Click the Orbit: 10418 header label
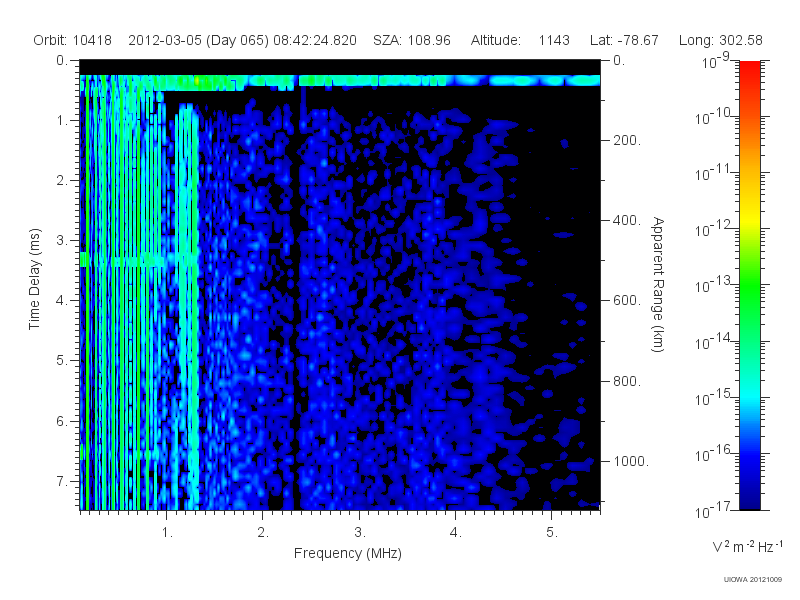The width and height of the screenshot is (800, 600). tap(72, 40)
